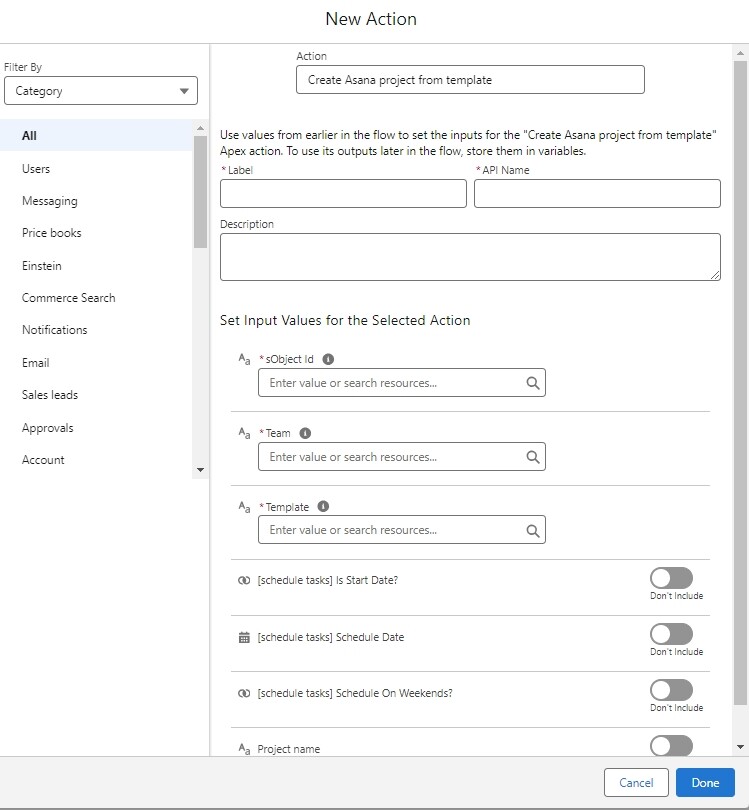Viewport: 749px width, 810px height.
Task: Click the boolean icon beside Is Start Date
Action: point(244,580)
